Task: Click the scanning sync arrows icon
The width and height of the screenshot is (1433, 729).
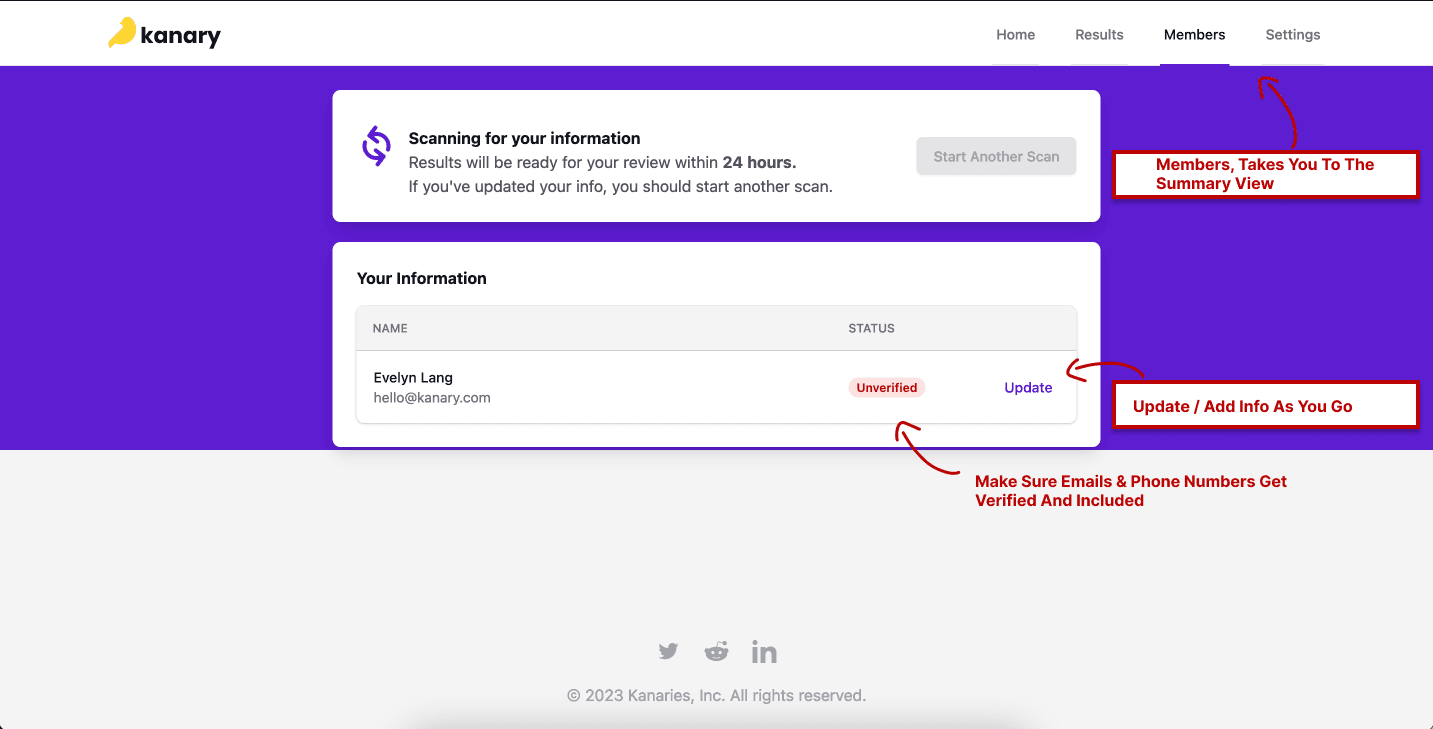Action: (x=376, y=146)
